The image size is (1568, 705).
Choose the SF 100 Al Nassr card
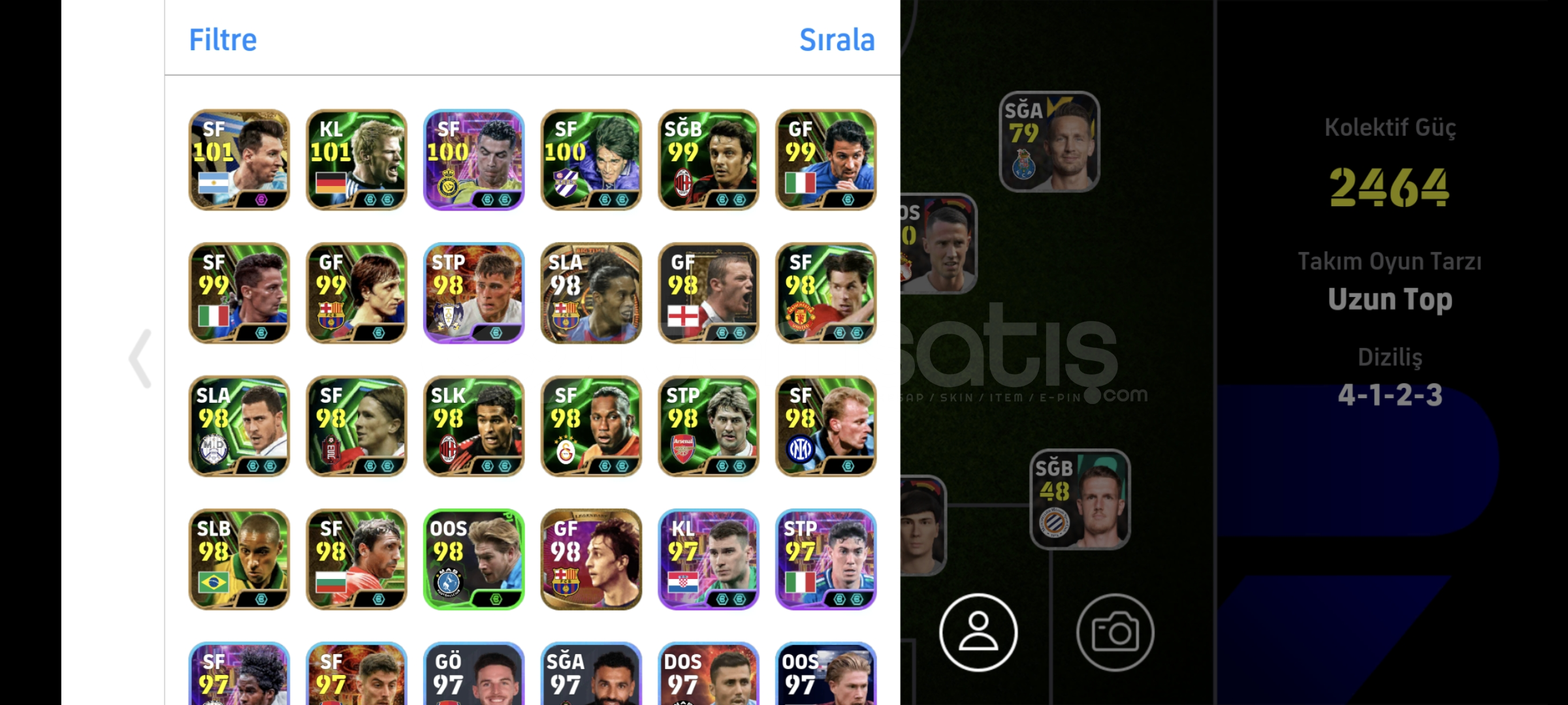coord(474,160)
